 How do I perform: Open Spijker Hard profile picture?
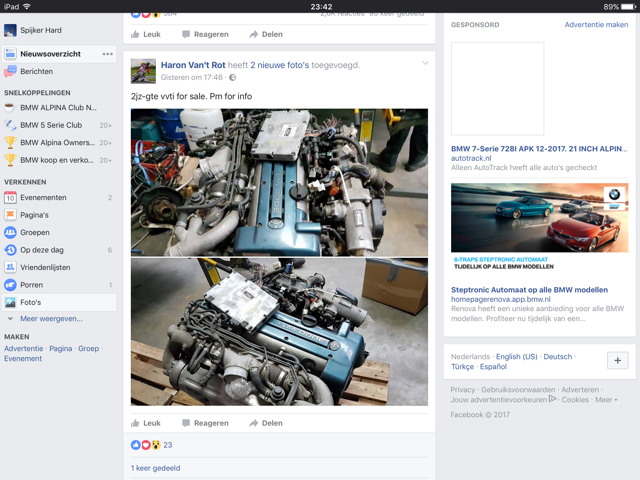point(10,30)
